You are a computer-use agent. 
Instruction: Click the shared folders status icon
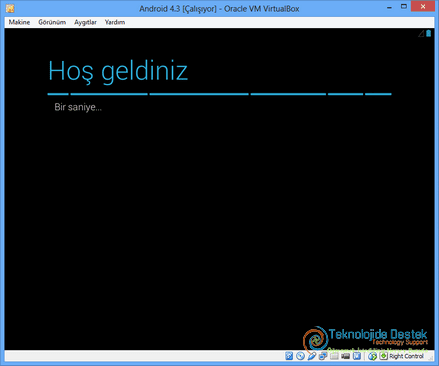pyautogui.click(x=334, y=356)
